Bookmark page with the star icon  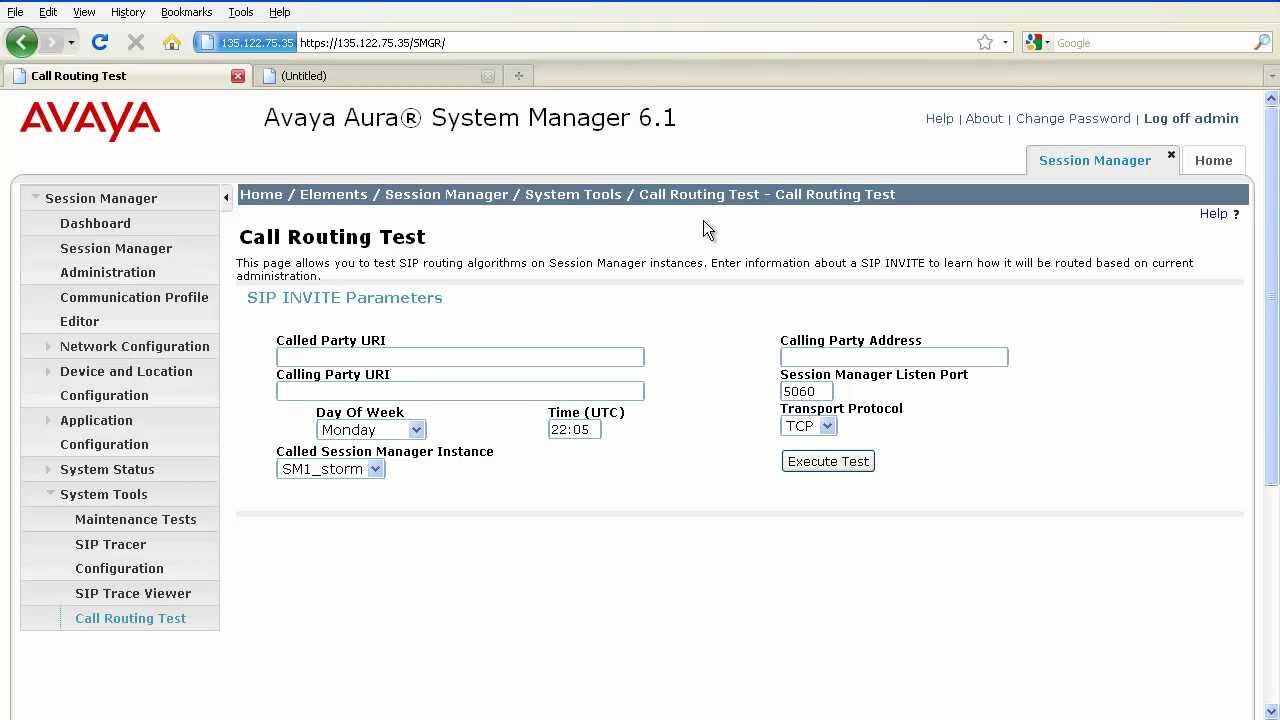985,42
